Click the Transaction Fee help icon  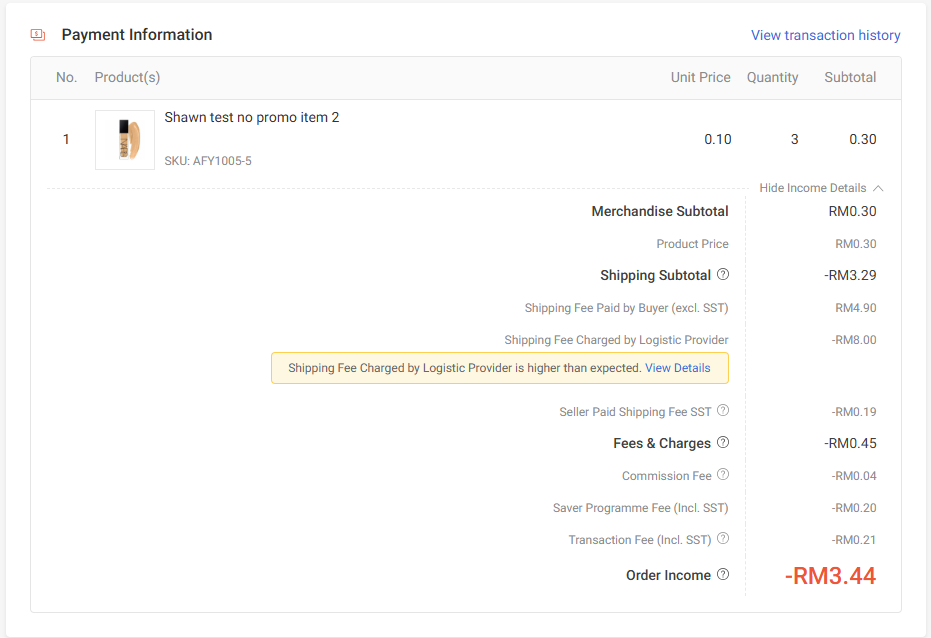point(723,539)
